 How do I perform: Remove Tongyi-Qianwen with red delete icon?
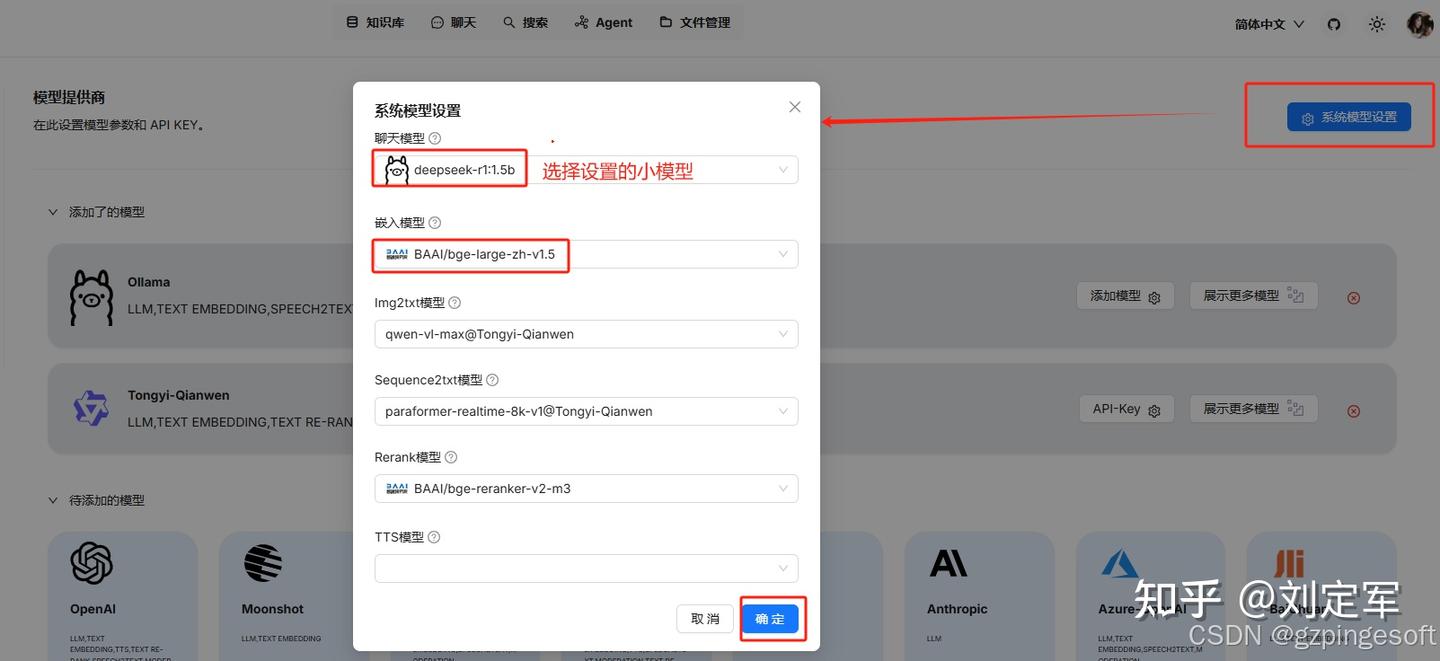tap(1353, 411)
